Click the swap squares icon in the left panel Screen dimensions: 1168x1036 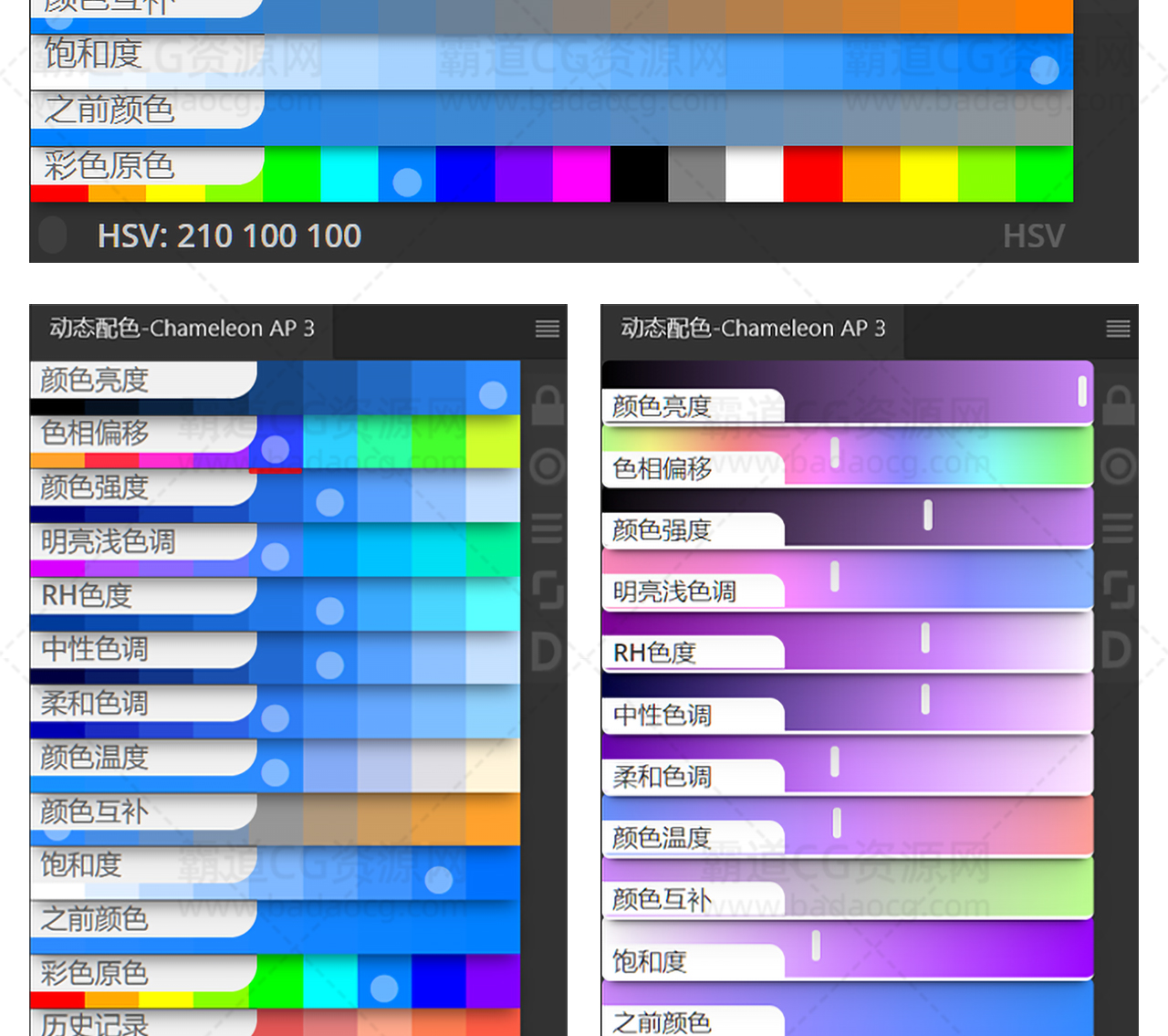click(x=547, y=590)
